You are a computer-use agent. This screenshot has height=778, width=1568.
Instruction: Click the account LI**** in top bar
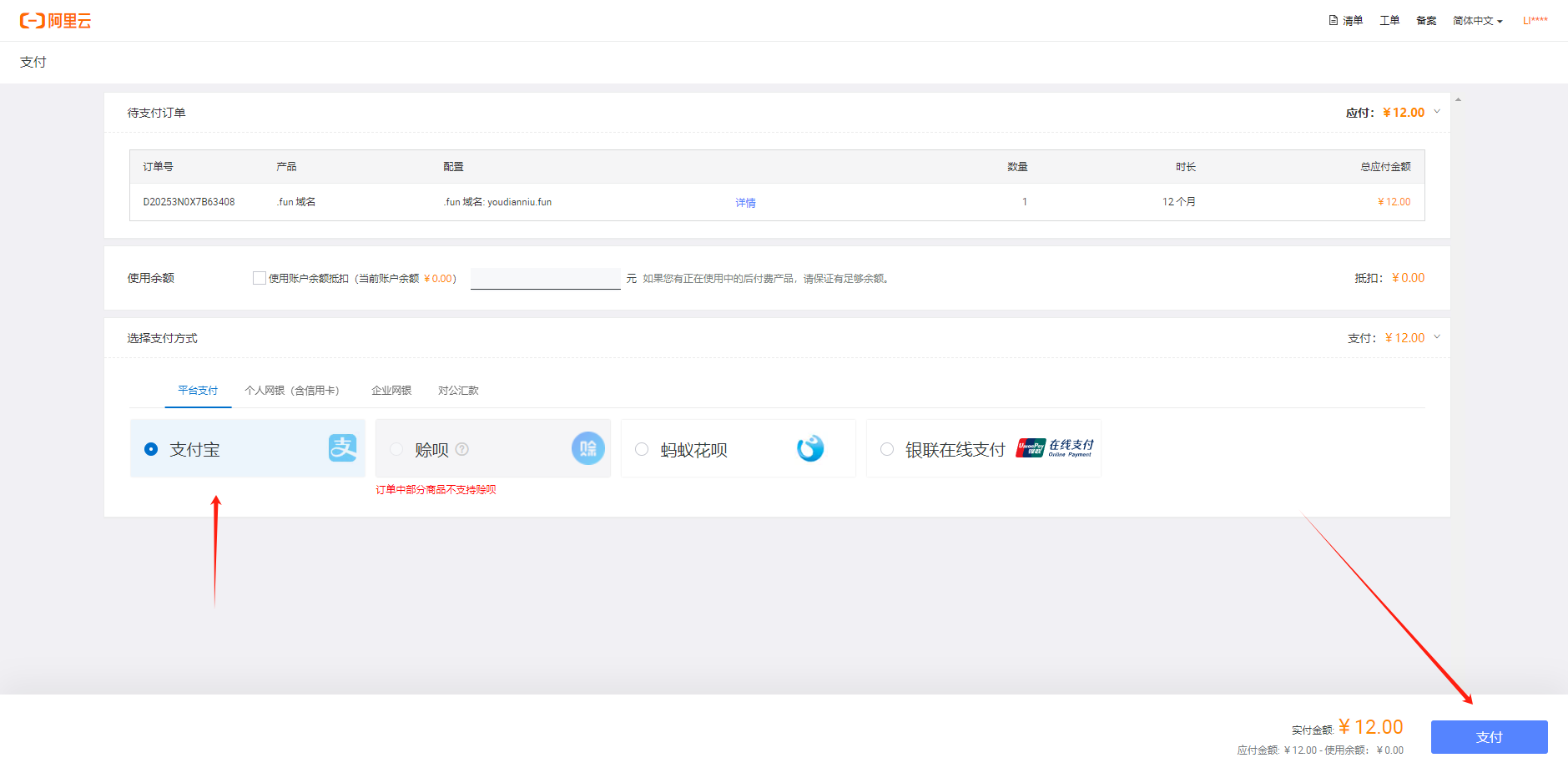pos(1535,20)
